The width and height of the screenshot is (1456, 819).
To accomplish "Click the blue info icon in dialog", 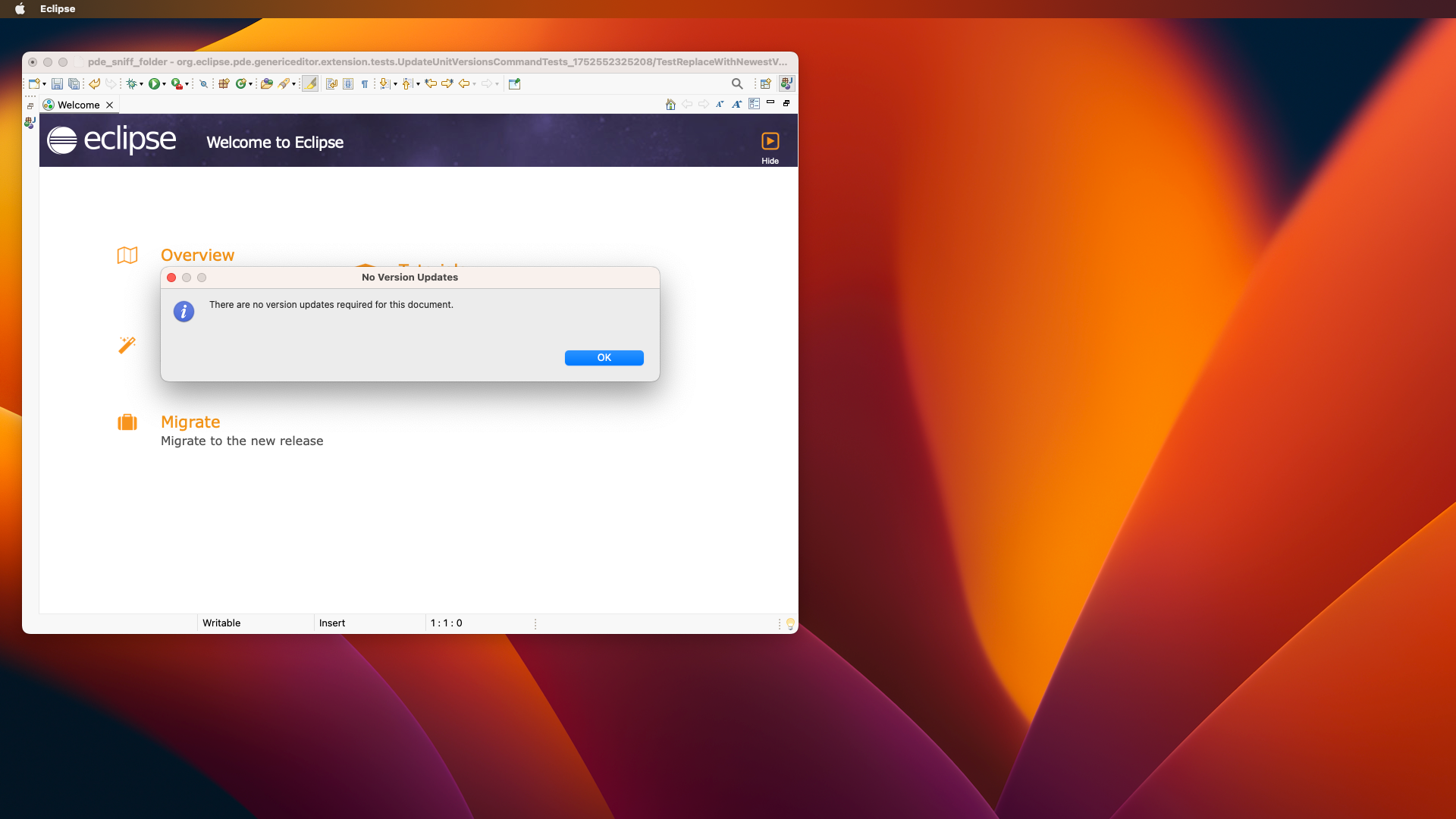I will click(184, 311).
